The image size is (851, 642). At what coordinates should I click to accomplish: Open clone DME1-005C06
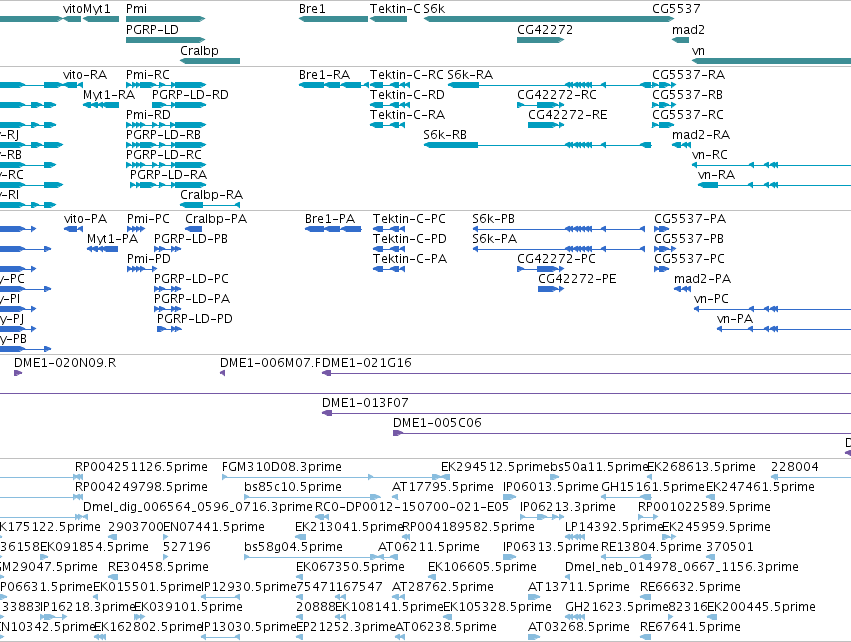[x=437, y=423]
